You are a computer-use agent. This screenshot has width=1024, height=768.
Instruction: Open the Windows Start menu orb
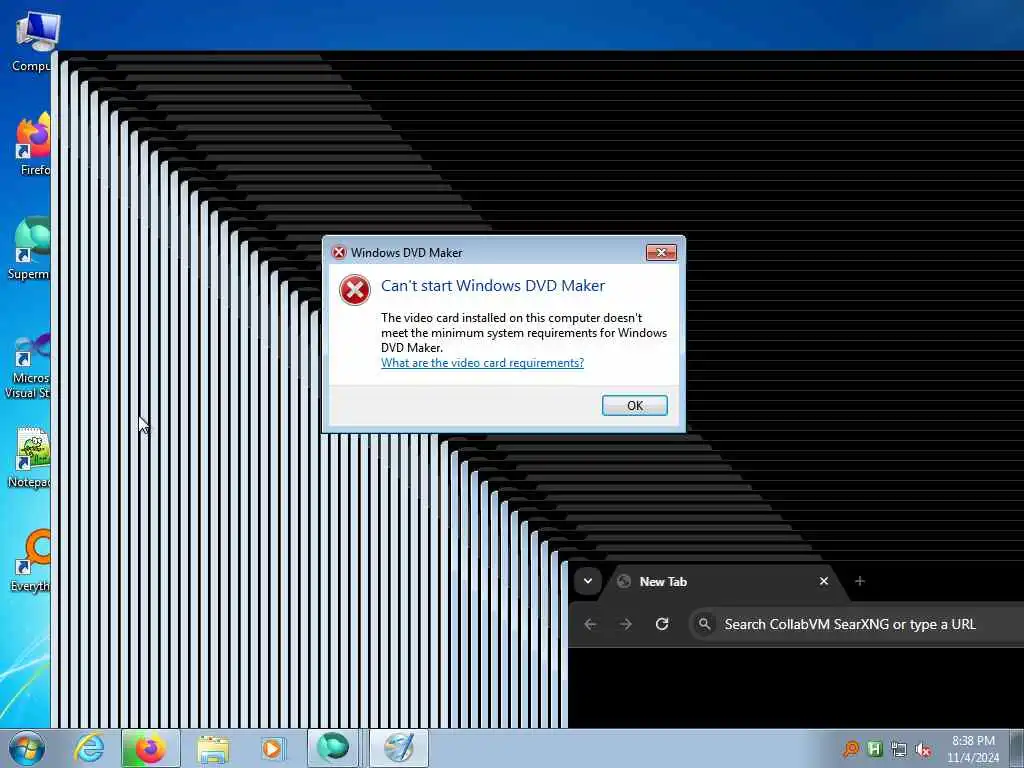point(26,749)
